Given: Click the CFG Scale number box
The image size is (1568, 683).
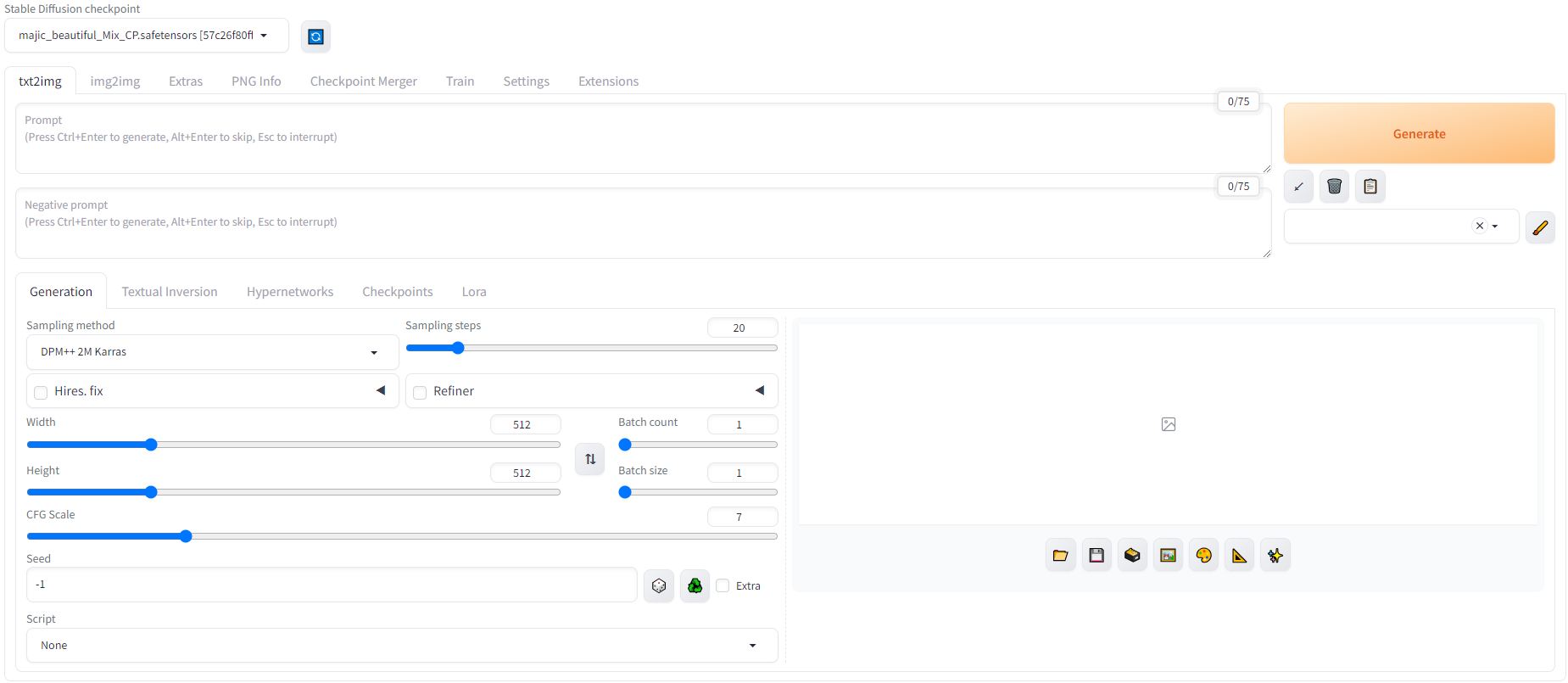Looking at the screenshot, I should [x=742, y=517].
